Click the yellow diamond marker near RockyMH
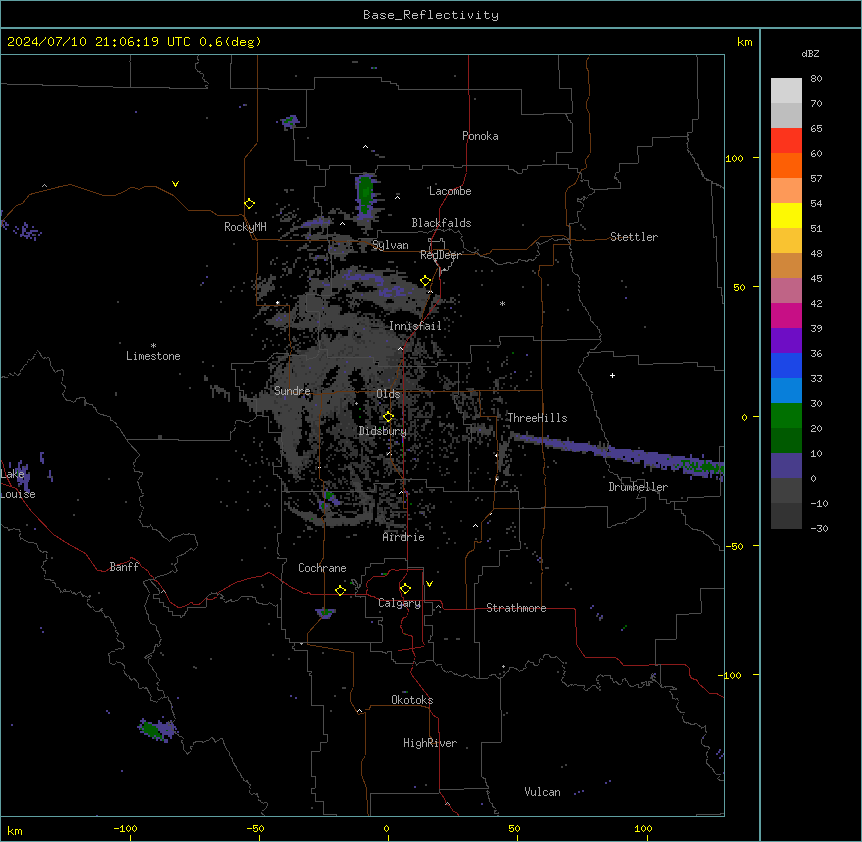862x842 pixels. coord(250,204)
